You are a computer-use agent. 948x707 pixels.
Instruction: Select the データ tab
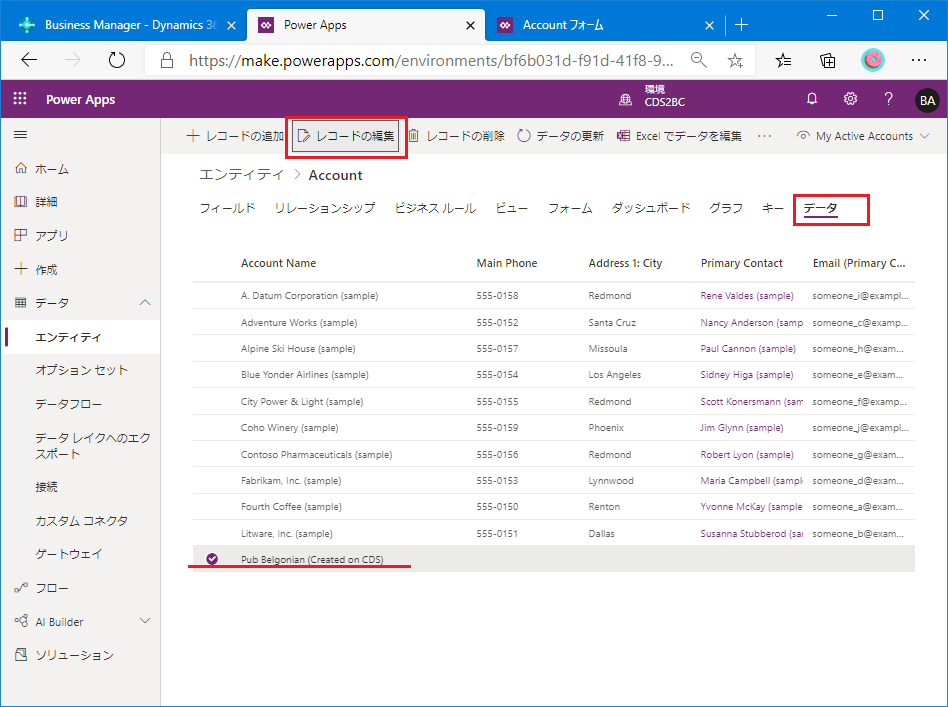(820, 208)
